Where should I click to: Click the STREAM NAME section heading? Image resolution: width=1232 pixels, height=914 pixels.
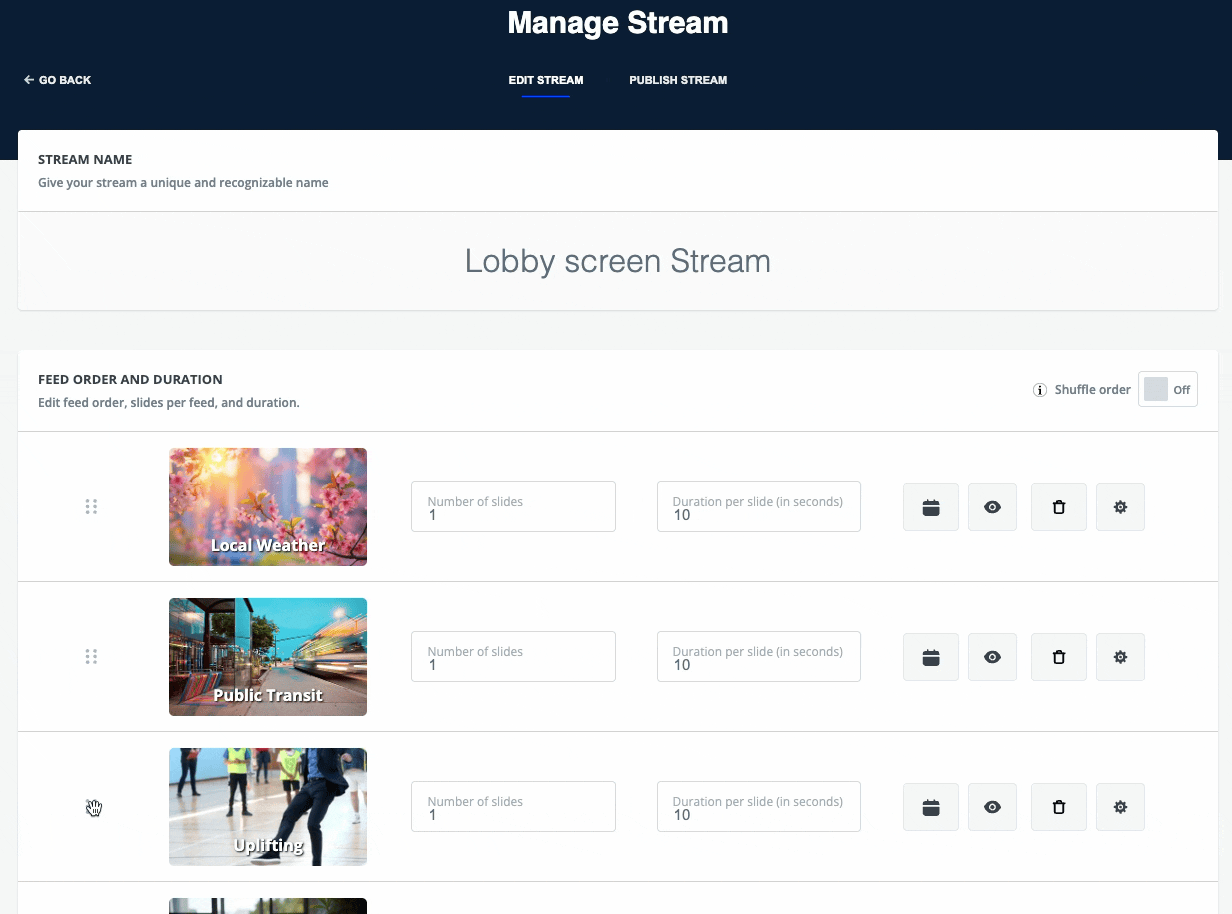coord(85,159)
